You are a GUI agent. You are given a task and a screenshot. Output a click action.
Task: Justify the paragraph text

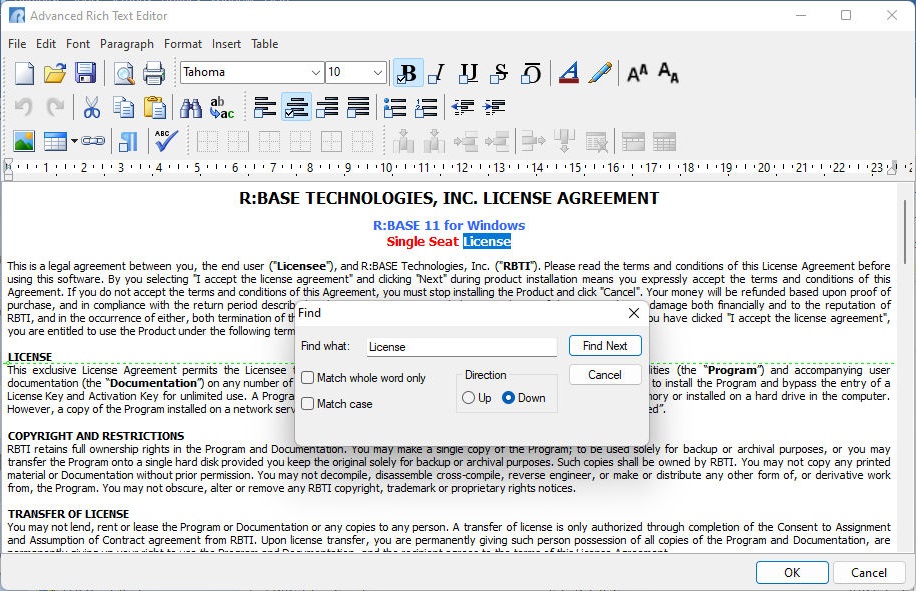tap(358, 107)
